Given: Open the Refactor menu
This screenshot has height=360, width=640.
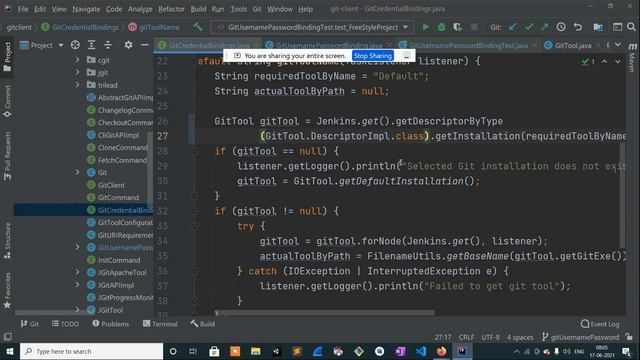Looking at the screenshot, I should [171, 9].
